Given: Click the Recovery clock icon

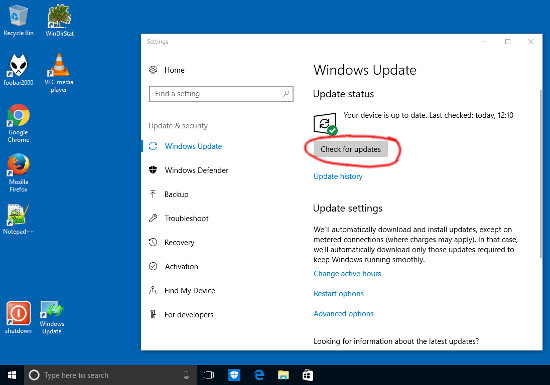Looking at the screenshot, I should click(x=153, y=242).
